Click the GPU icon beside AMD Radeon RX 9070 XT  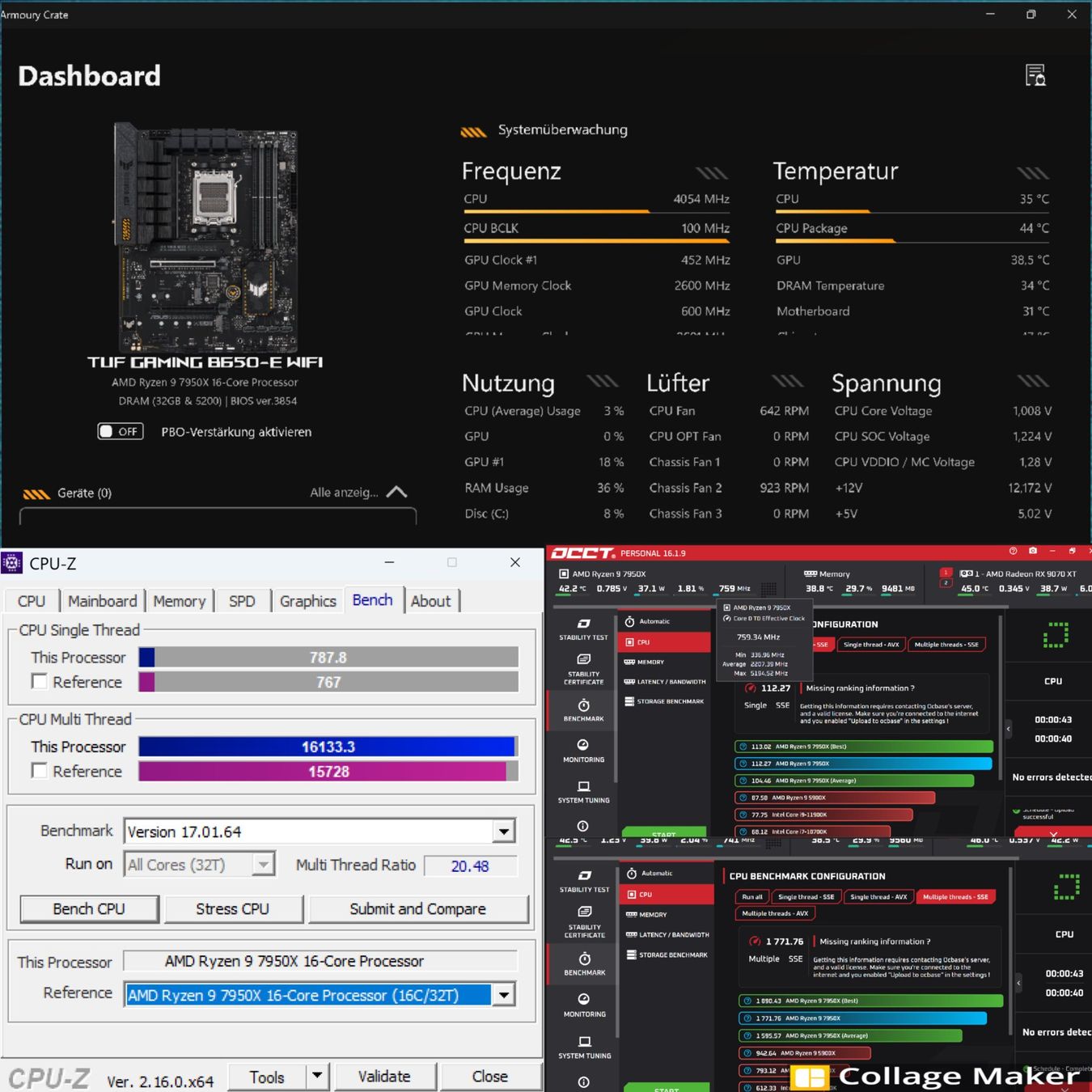point(966,574)
